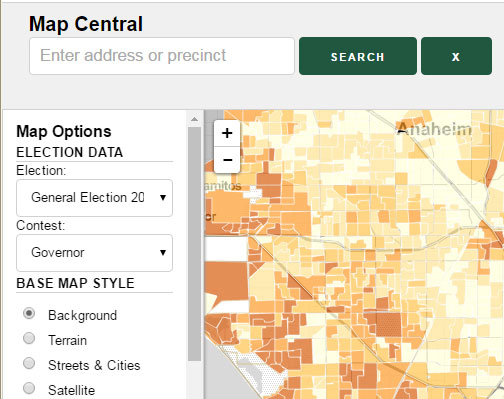The image size is (504, 399).
Task: Select the Streets & Cities base map
Action: pyautogui.click(x=29, y=363)
